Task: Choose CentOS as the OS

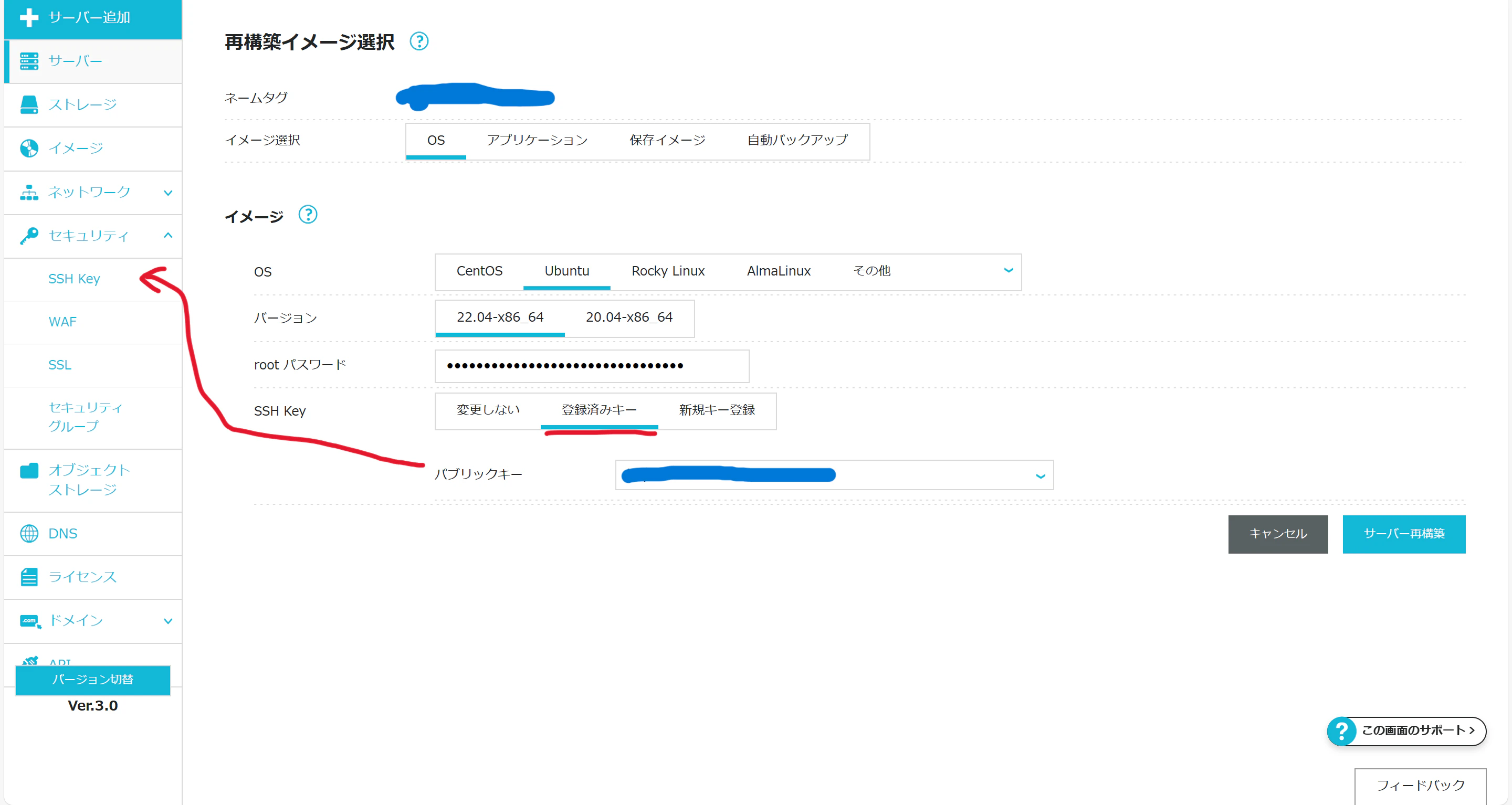Action: click(x=479, y=271)
